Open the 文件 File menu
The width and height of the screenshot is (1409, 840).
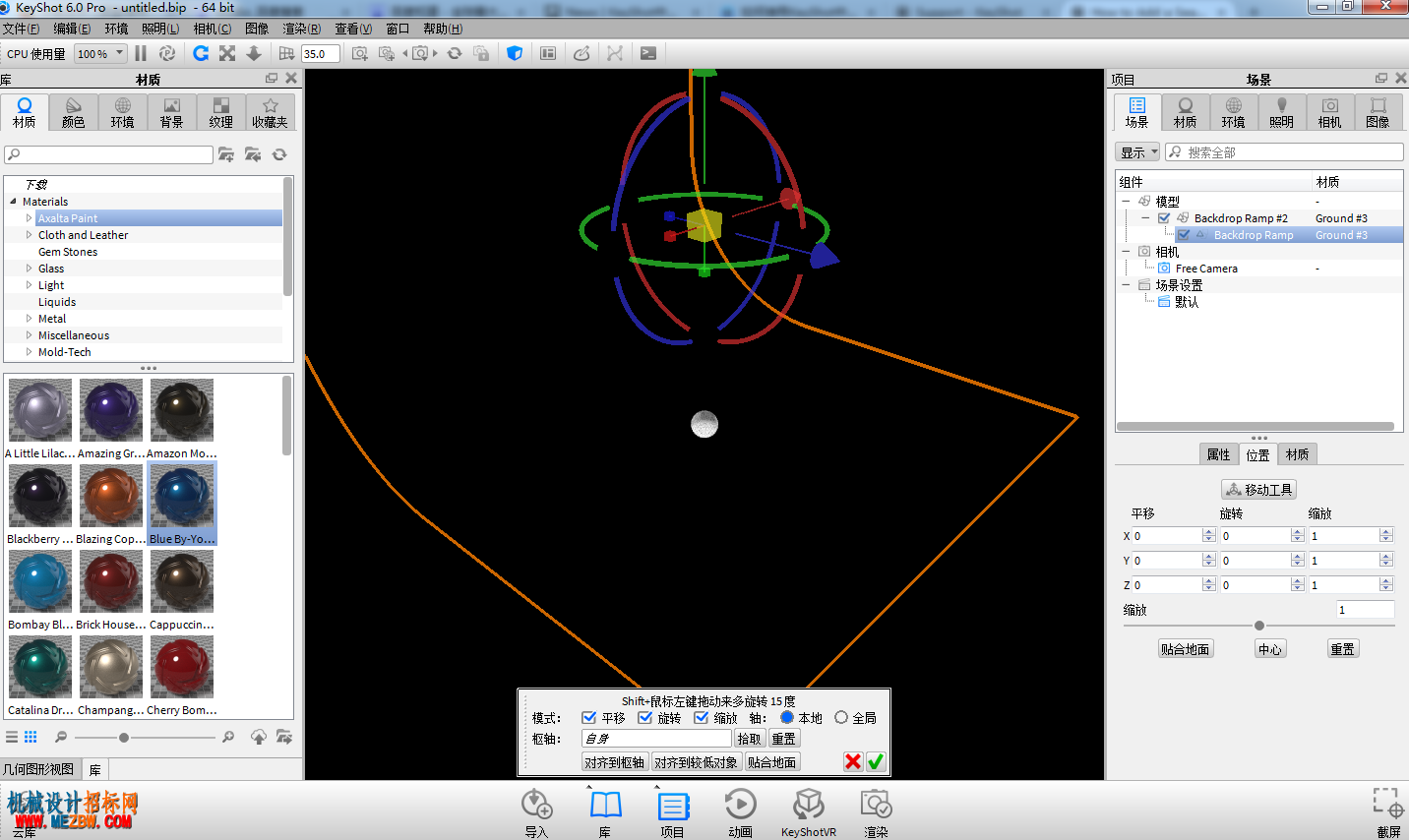(x=21, y=29)
